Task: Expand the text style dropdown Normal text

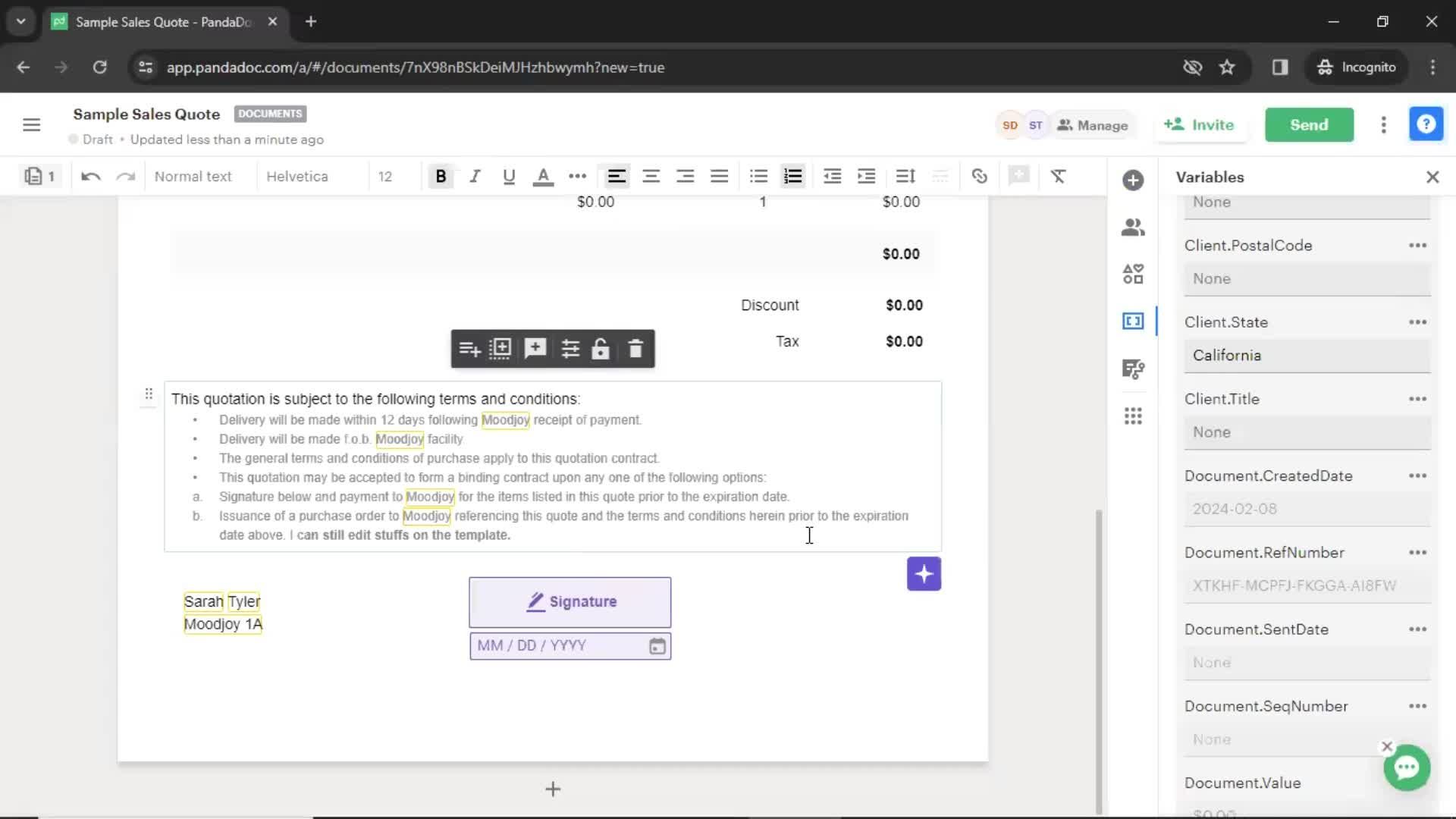Action: 193,176
